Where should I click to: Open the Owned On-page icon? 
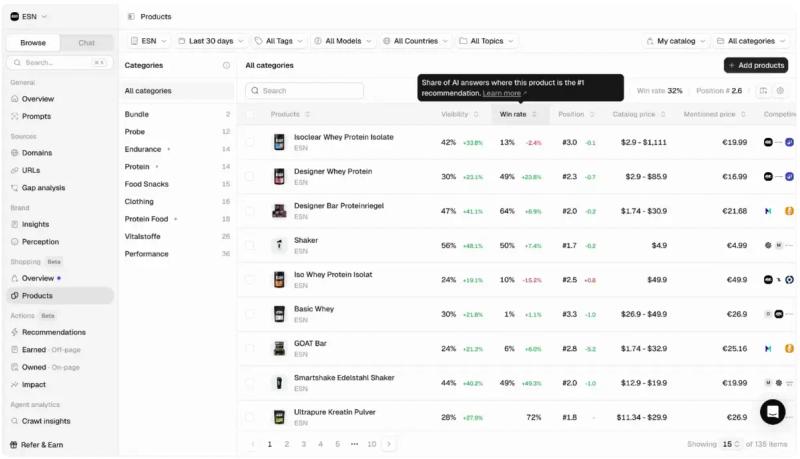click(x=14, y=367)
